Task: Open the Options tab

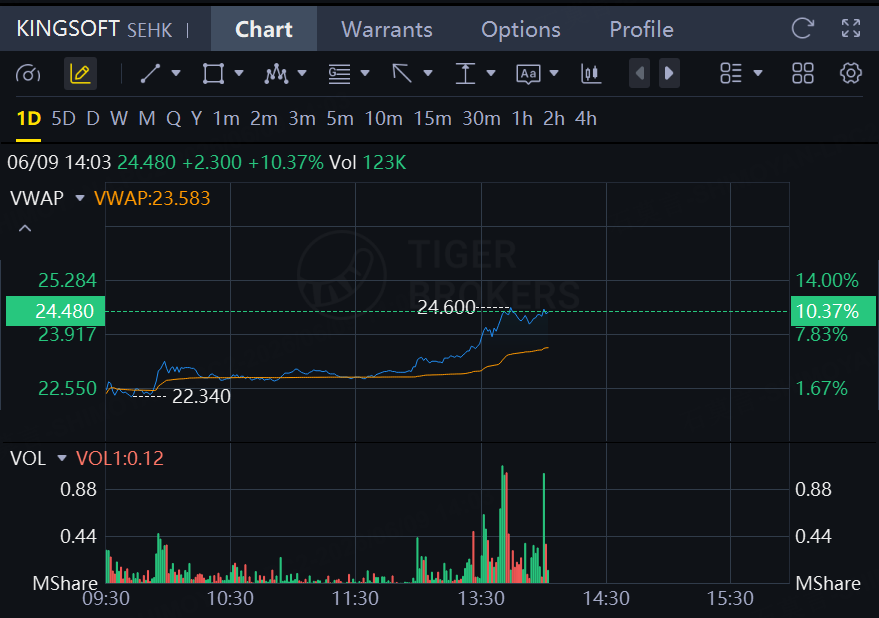Action: tap(521, 29)
